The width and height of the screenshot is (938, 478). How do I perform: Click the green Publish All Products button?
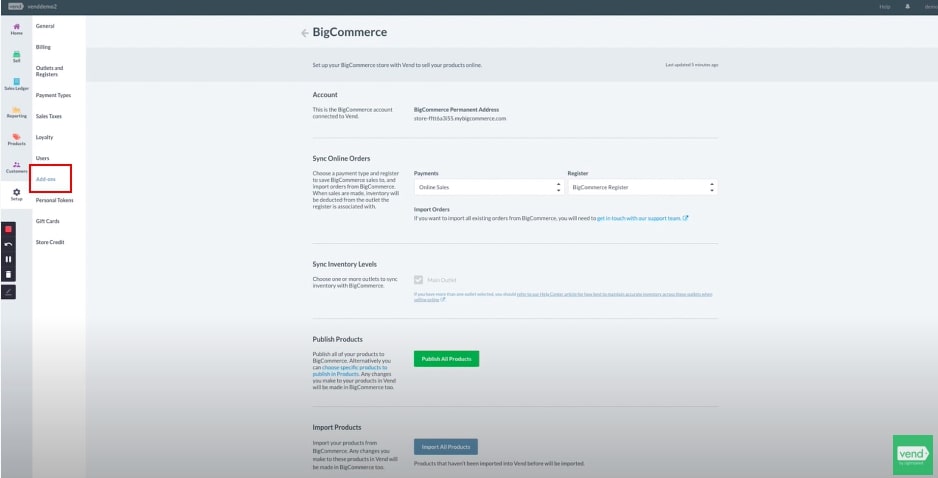point(446,358)
